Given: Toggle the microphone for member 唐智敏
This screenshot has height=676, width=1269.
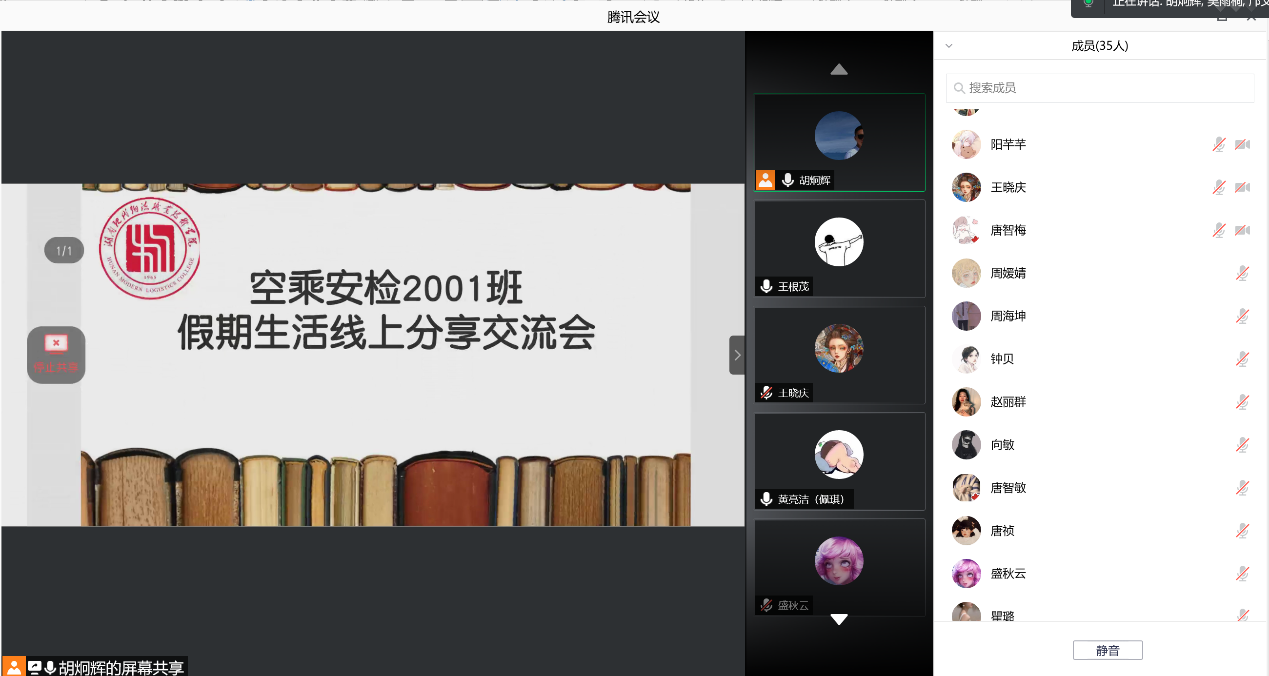Looking at the screenshot, I should pos(1242,488).
